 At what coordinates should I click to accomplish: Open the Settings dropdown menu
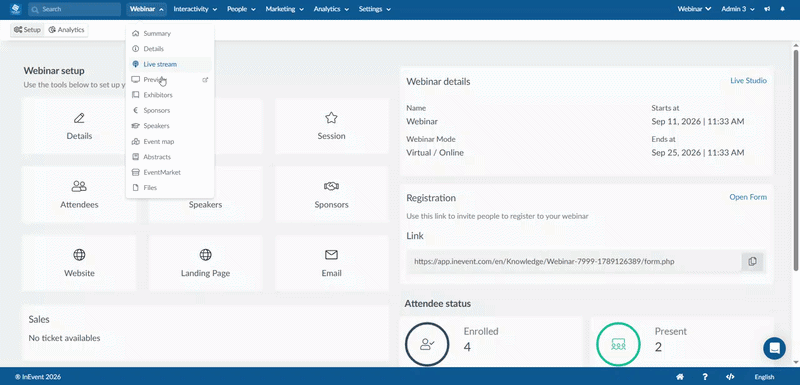coord(374,9)
